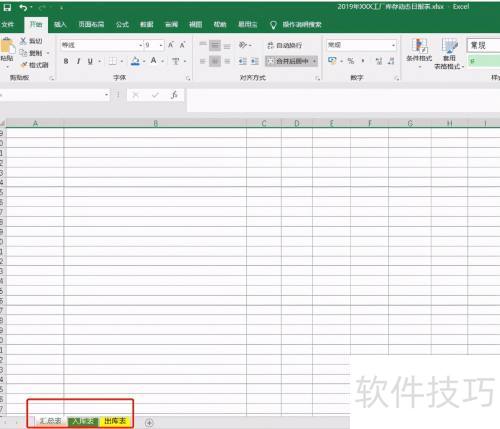This screenshot has width=500, height=429.
Task: Toggle Underline formatting
Action: (x=90, y=61)
